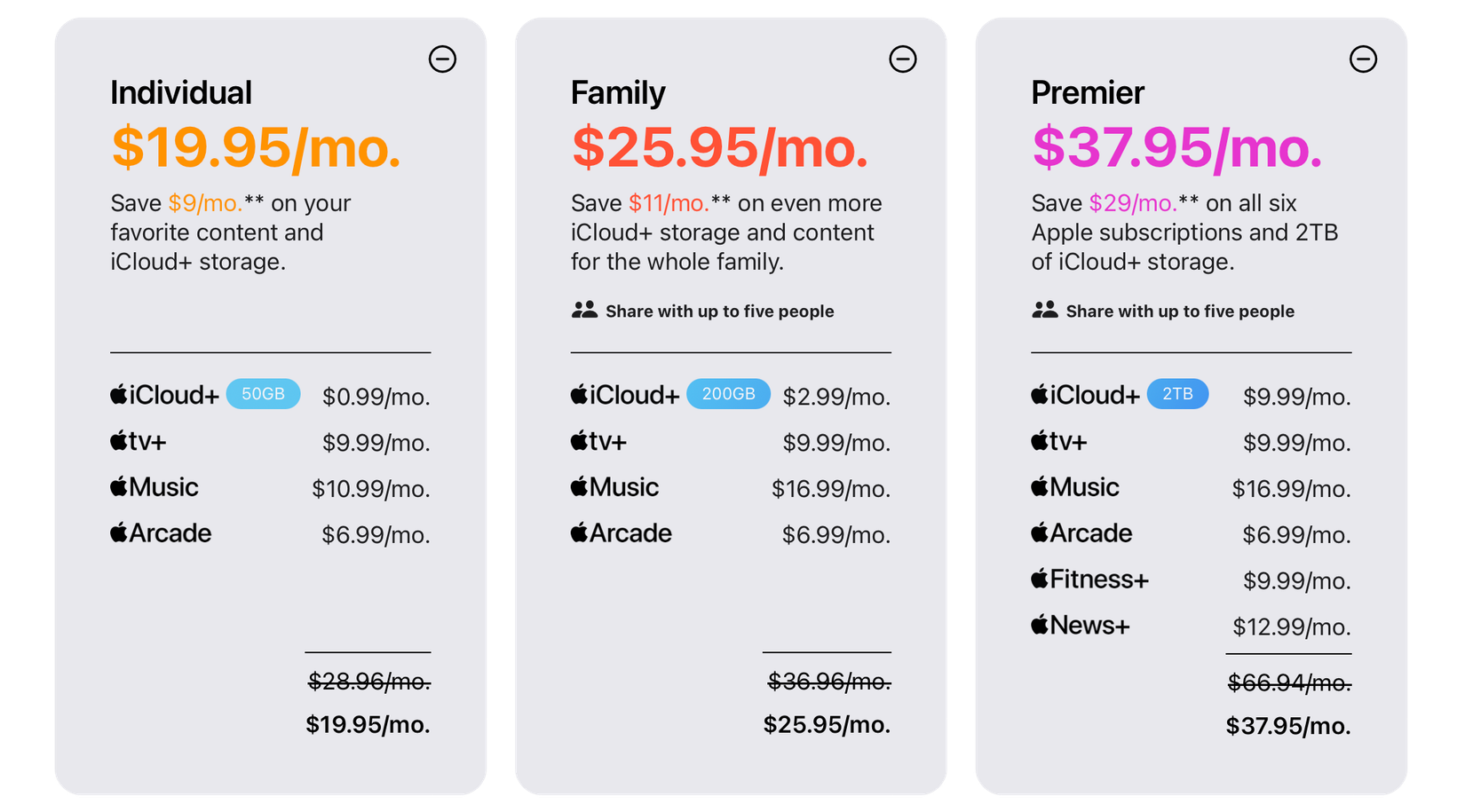
Task: Click the Apple Fitness+ icon
Action: coord(1038,578)
